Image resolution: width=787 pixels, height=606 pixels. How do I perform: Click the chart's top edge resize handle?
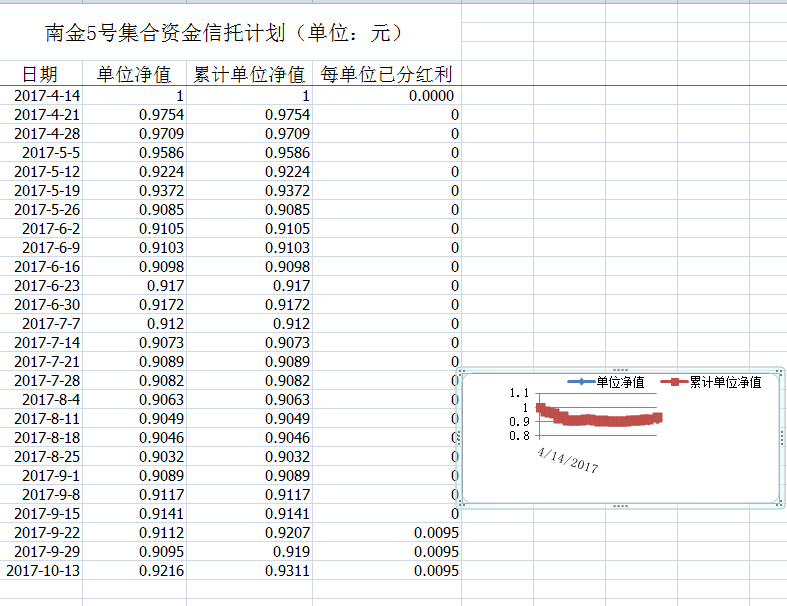(620, 369)
